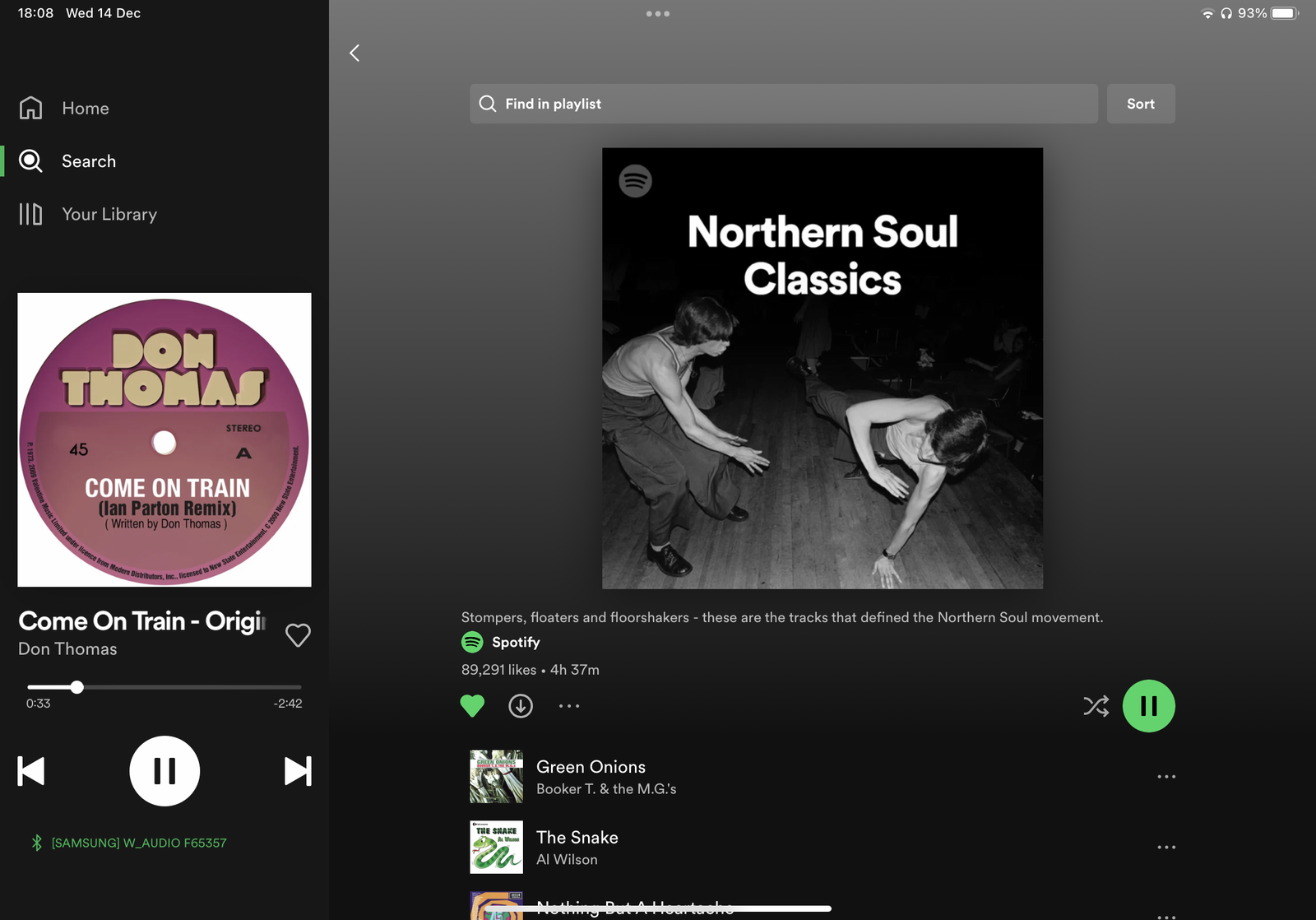
Task: Click the magnifier in Find in playlist
Action: tap(488, 104)
